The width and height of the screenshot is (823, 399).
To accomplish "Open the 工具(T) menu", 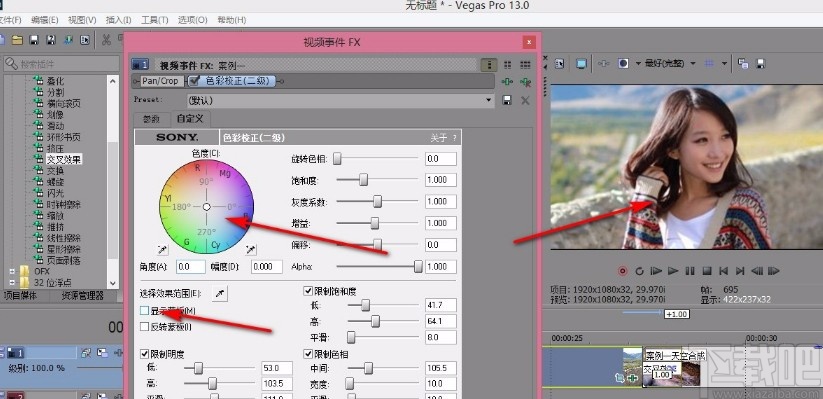I will click(154, 20).
